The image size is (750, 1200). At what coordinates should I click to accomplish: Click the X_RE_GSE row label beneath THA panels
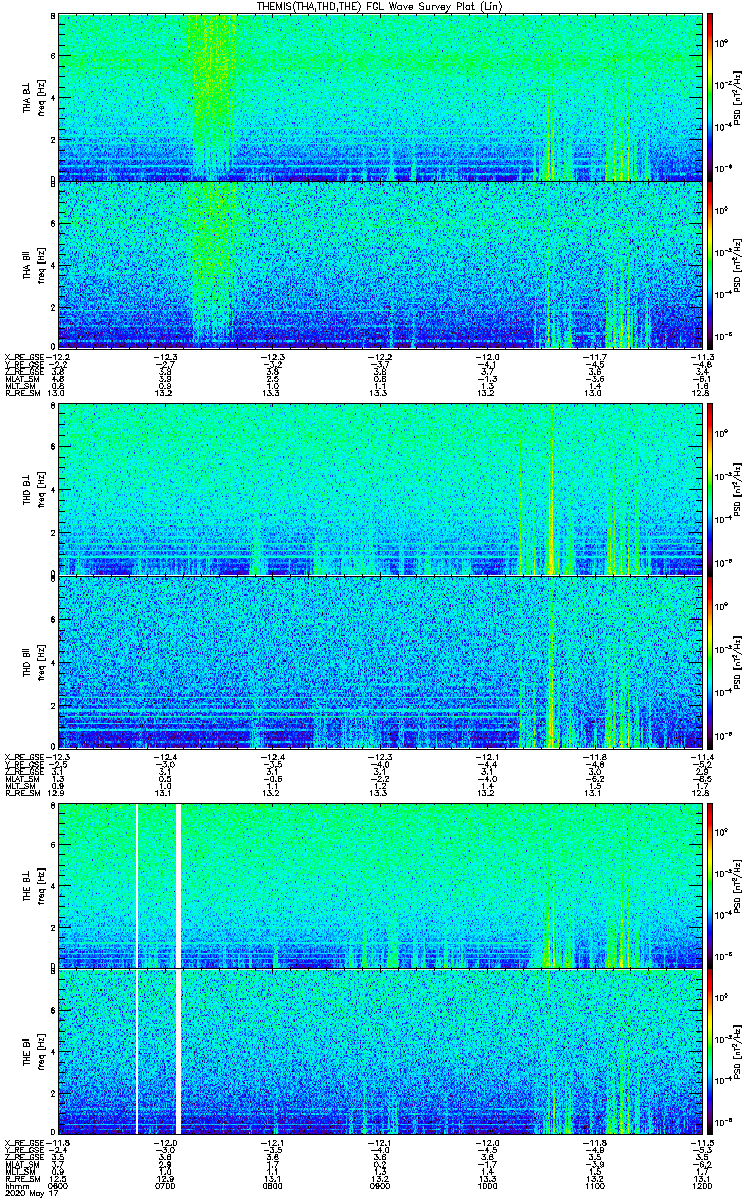pos(22,357)
